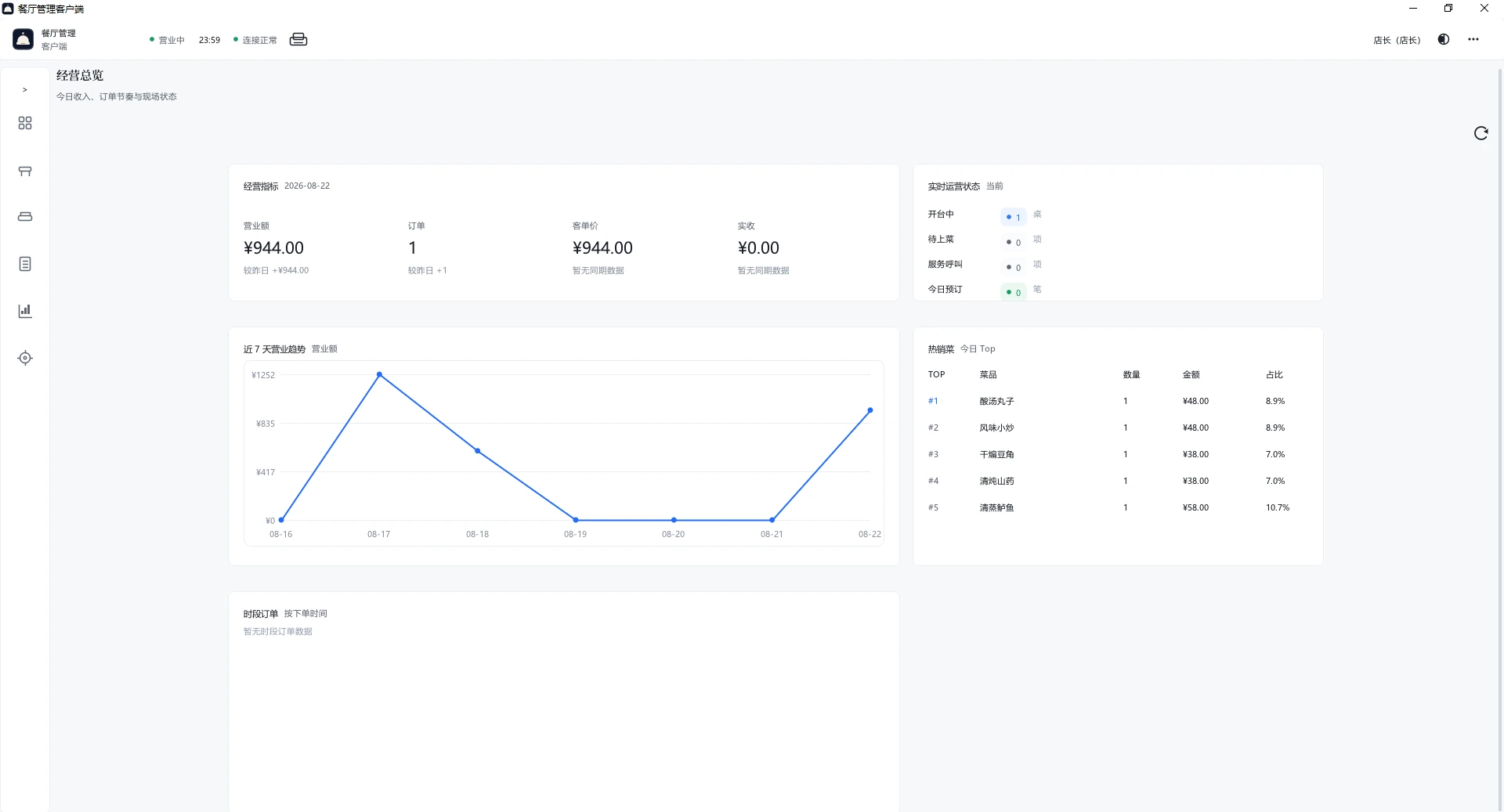Select the 08-22 data point on chart
The height and width of the screenshot is (812, 1504).
[870, 410]
